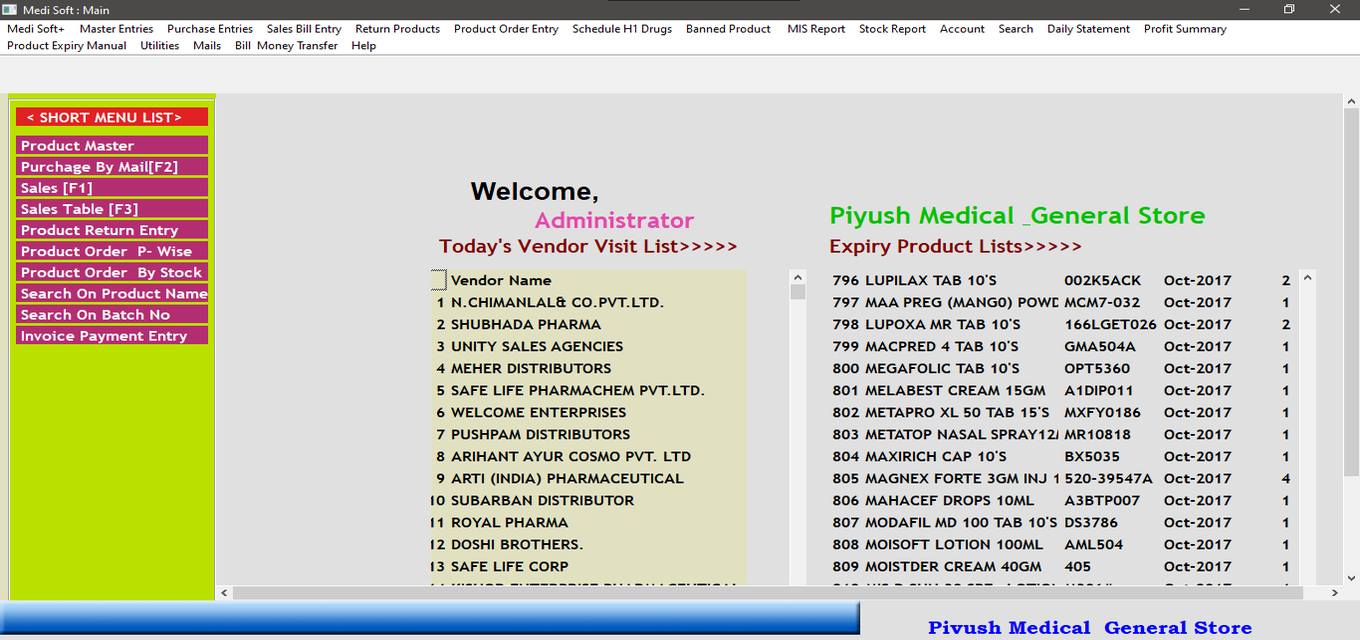Click the Product Master shortcut button
Screen dimensions: 1360x640
(112, 146)
